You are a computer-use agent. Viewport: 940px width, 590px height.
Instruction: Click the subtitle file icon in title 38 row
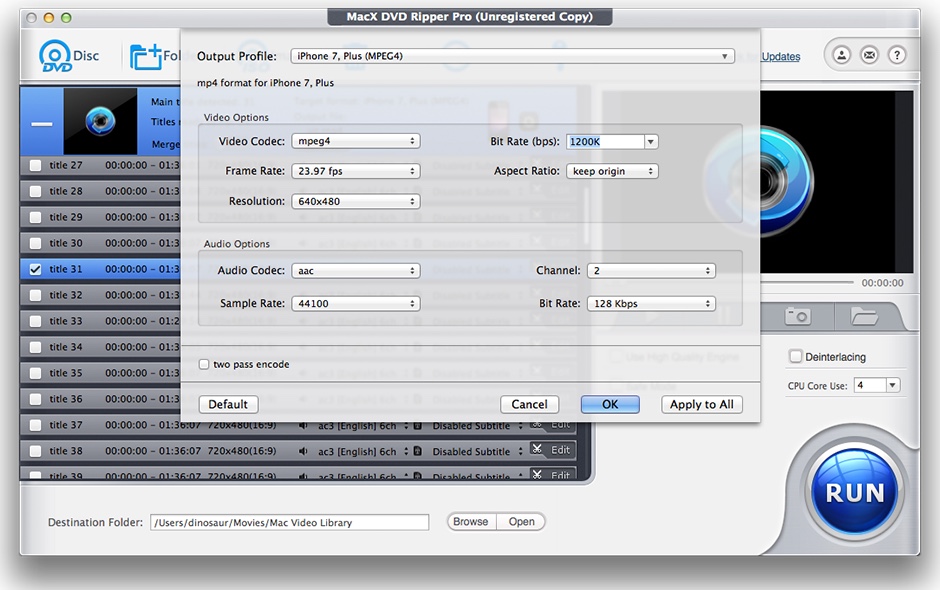point(418,451)
